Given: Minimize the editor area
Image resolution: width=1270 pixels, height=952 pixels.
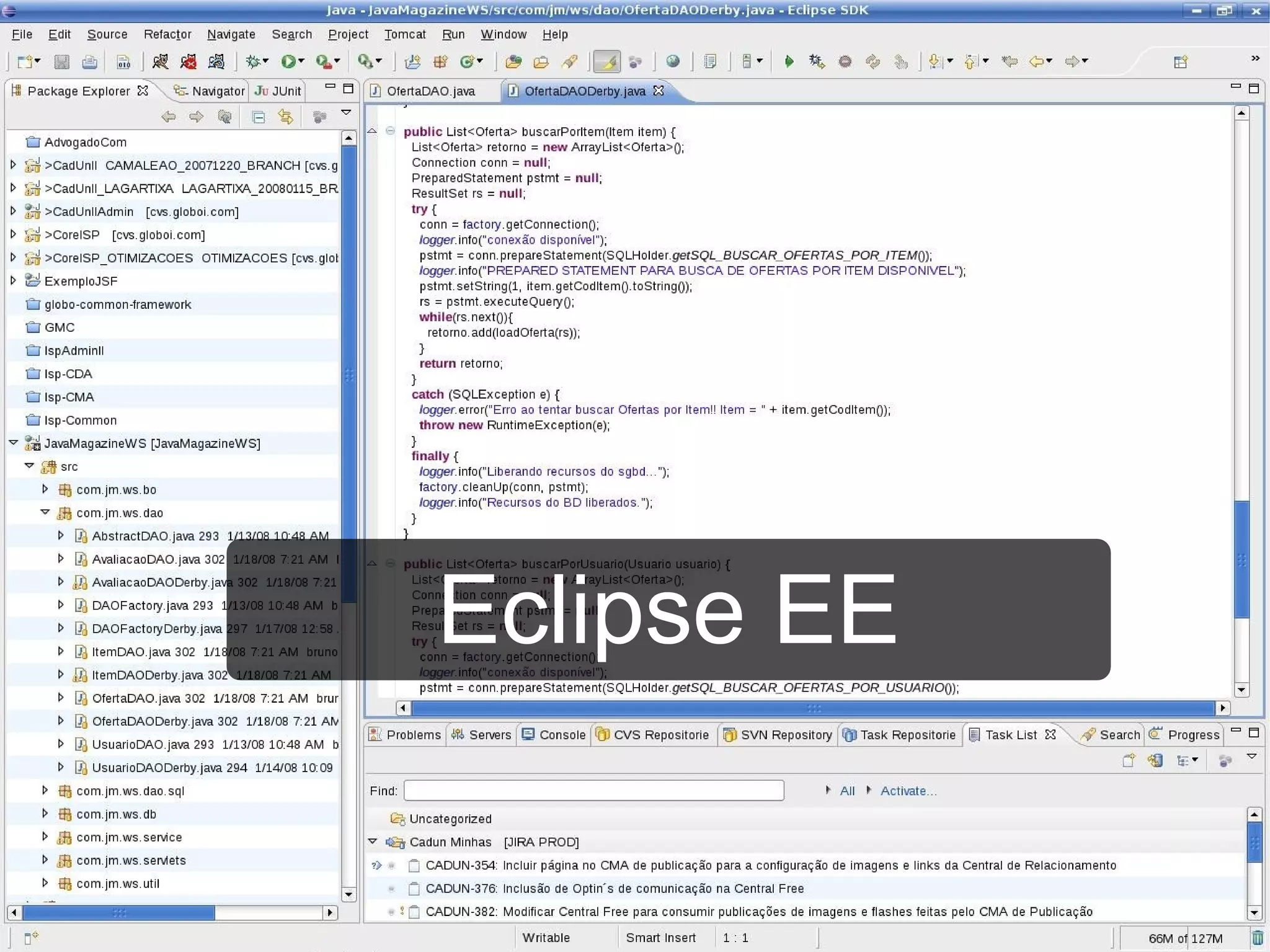Looking at the screenshot, I should [x=1235, y=87].
